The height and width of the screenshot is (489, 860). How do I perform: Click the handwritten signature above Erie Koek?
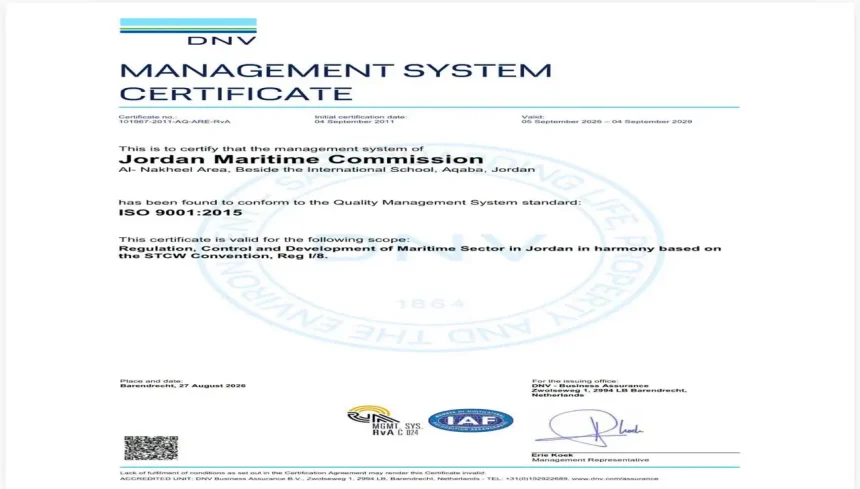(589, 428)
